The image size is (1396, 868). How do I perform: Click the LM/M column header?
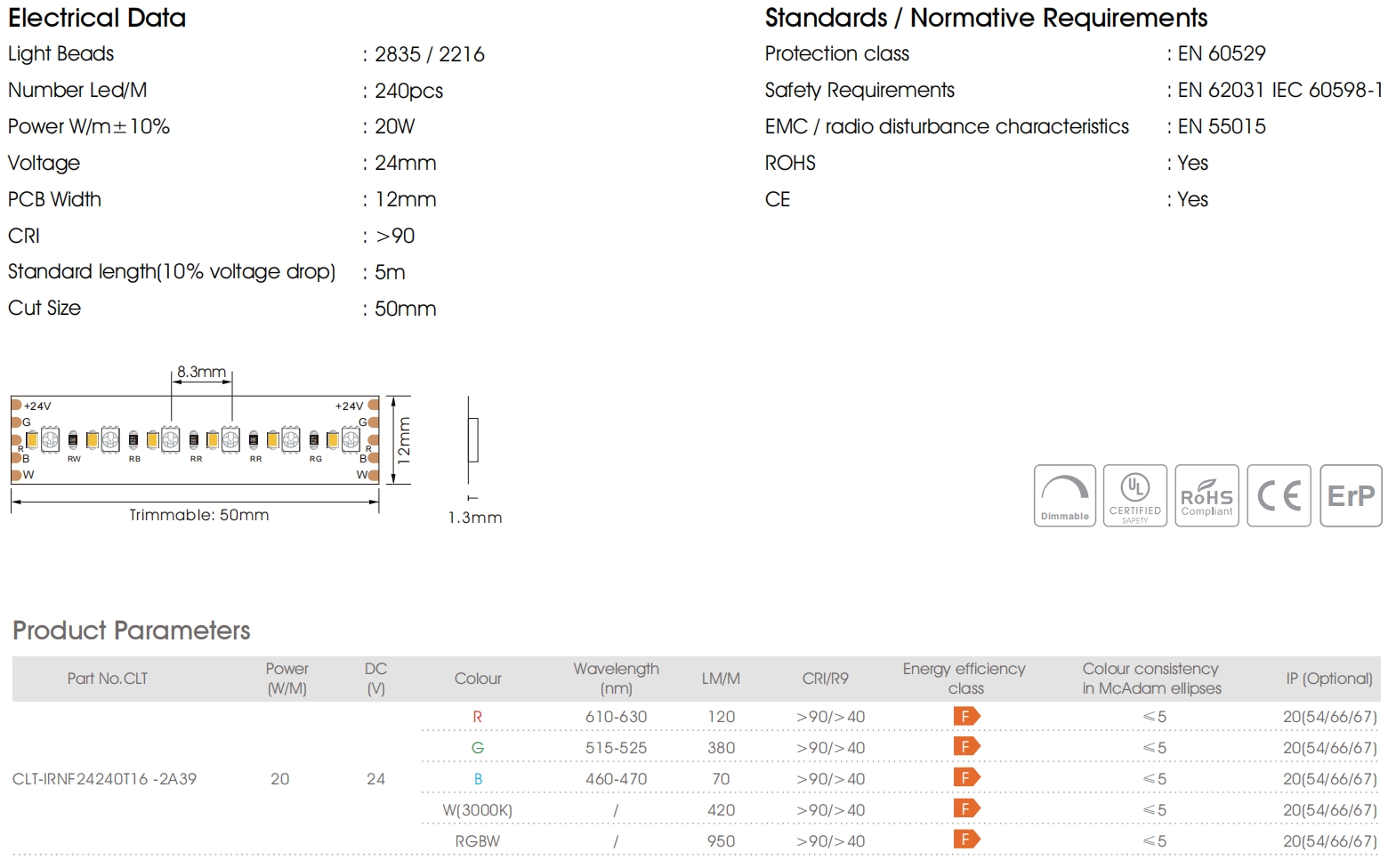(x=721, y=679)
